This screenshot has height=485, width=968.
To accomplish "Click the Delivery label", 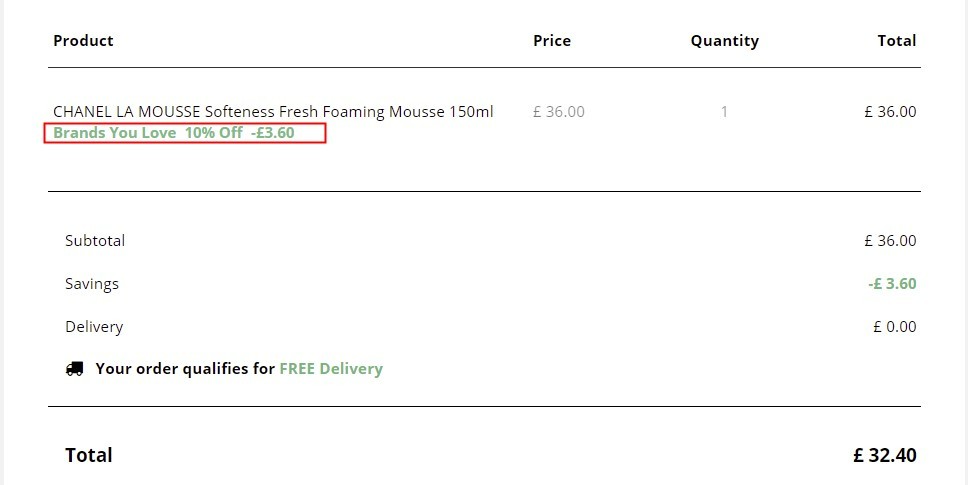I will [94, 326].
